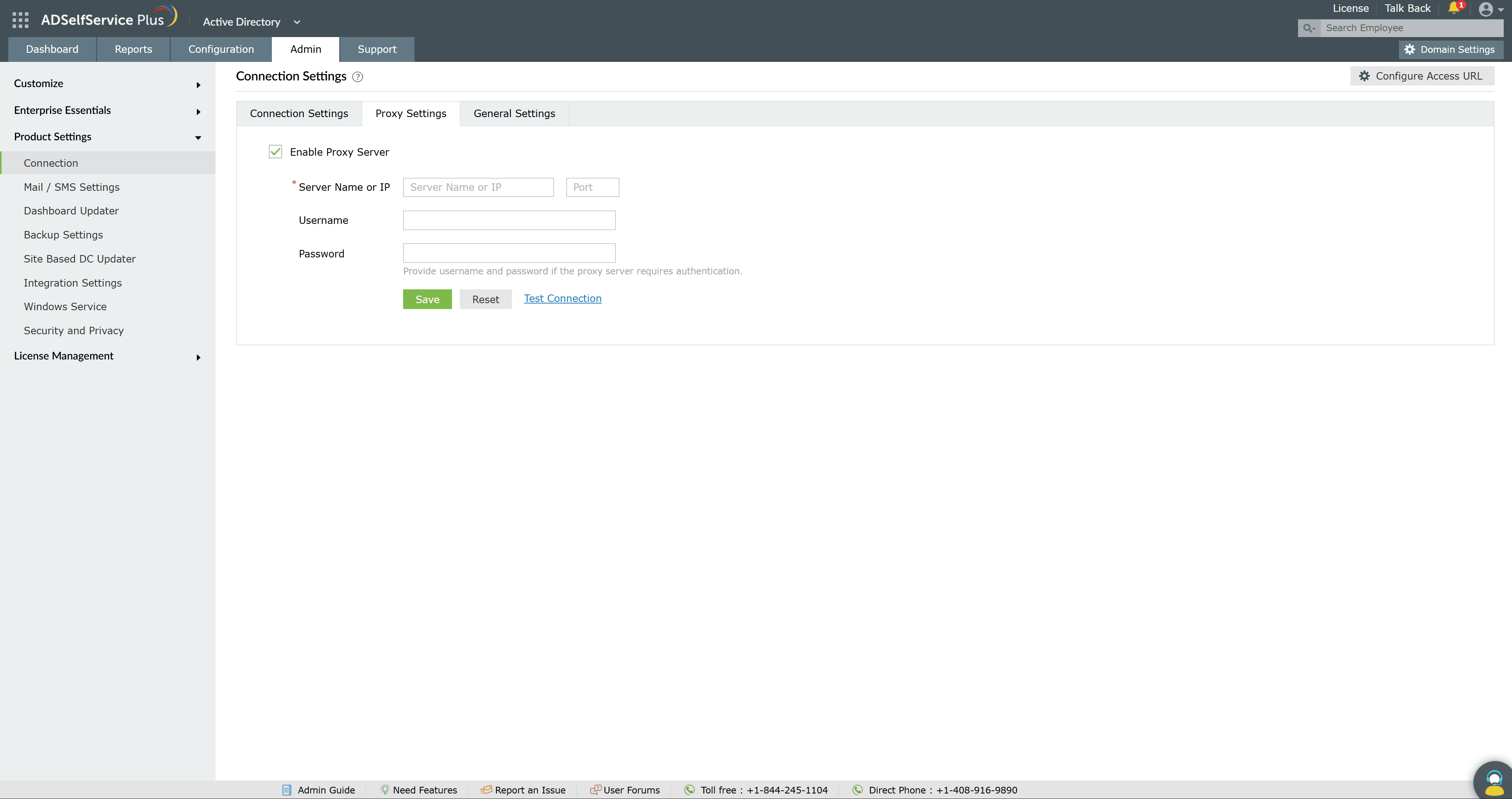Open the Active Directory dropdown
The width and height of the screenshot is (1512, 799).
click(x=252, y=22)
